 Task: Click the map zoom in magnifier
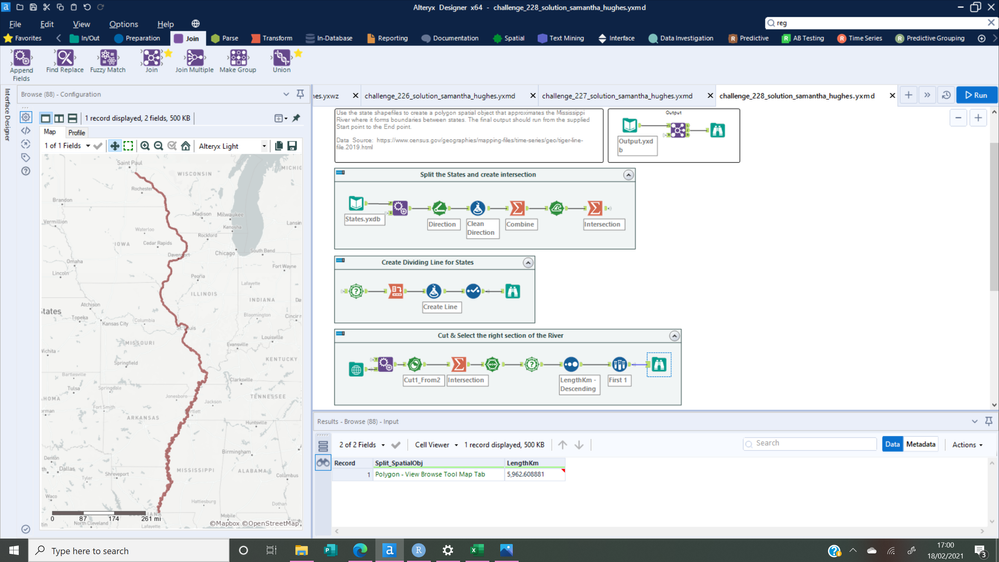click(x=145, y=146)
